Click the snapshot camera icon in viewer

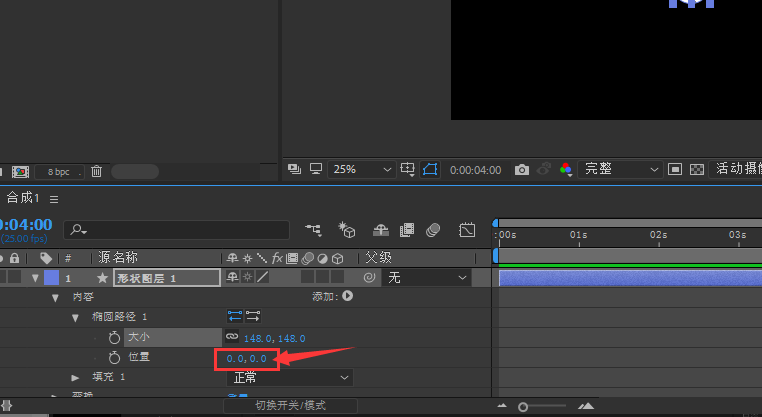521,170
